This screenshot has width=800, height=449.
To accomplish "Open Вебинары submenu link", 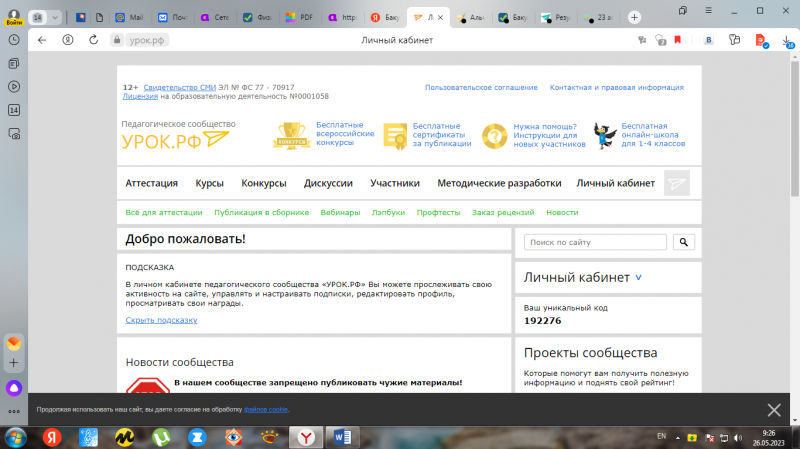I will (x=340, y=212).
